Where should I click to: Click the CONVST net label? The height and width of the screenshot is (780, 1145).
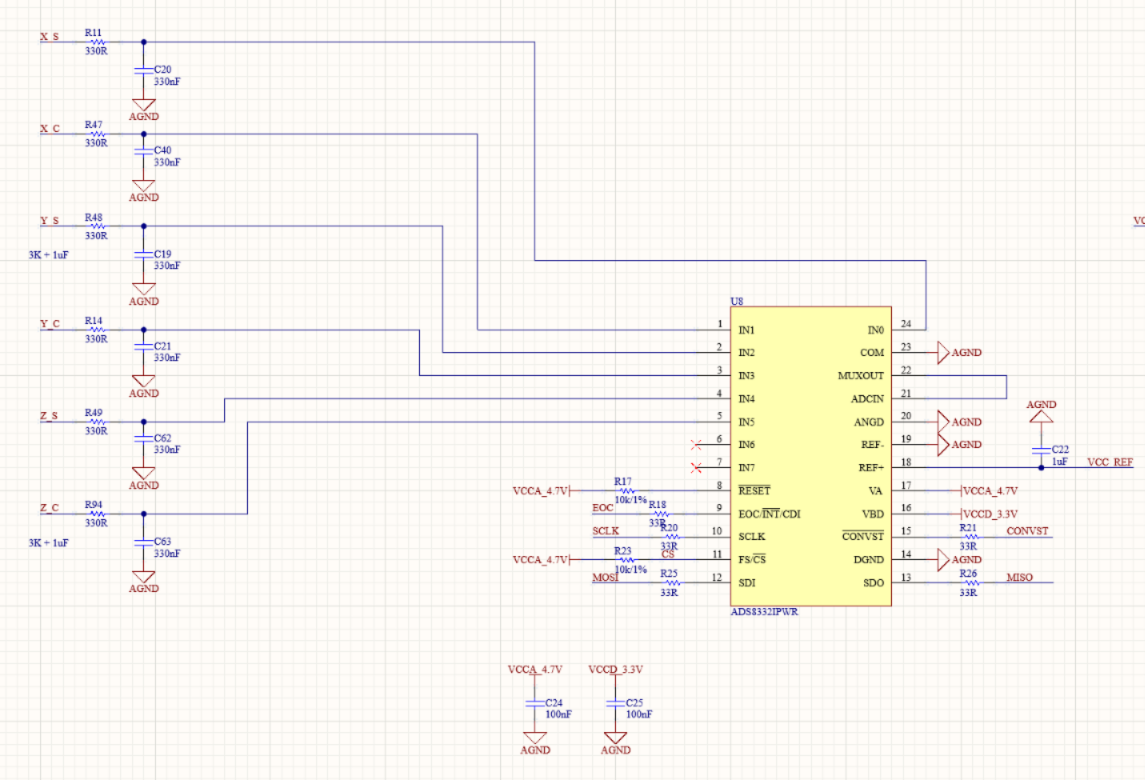coord(1027,531)
